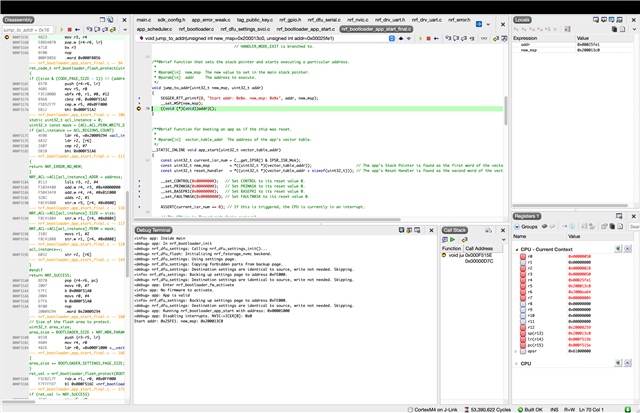Click the target icon on the CPU - Current Context row
640x413 pixels.
click(x=628, y=249)
